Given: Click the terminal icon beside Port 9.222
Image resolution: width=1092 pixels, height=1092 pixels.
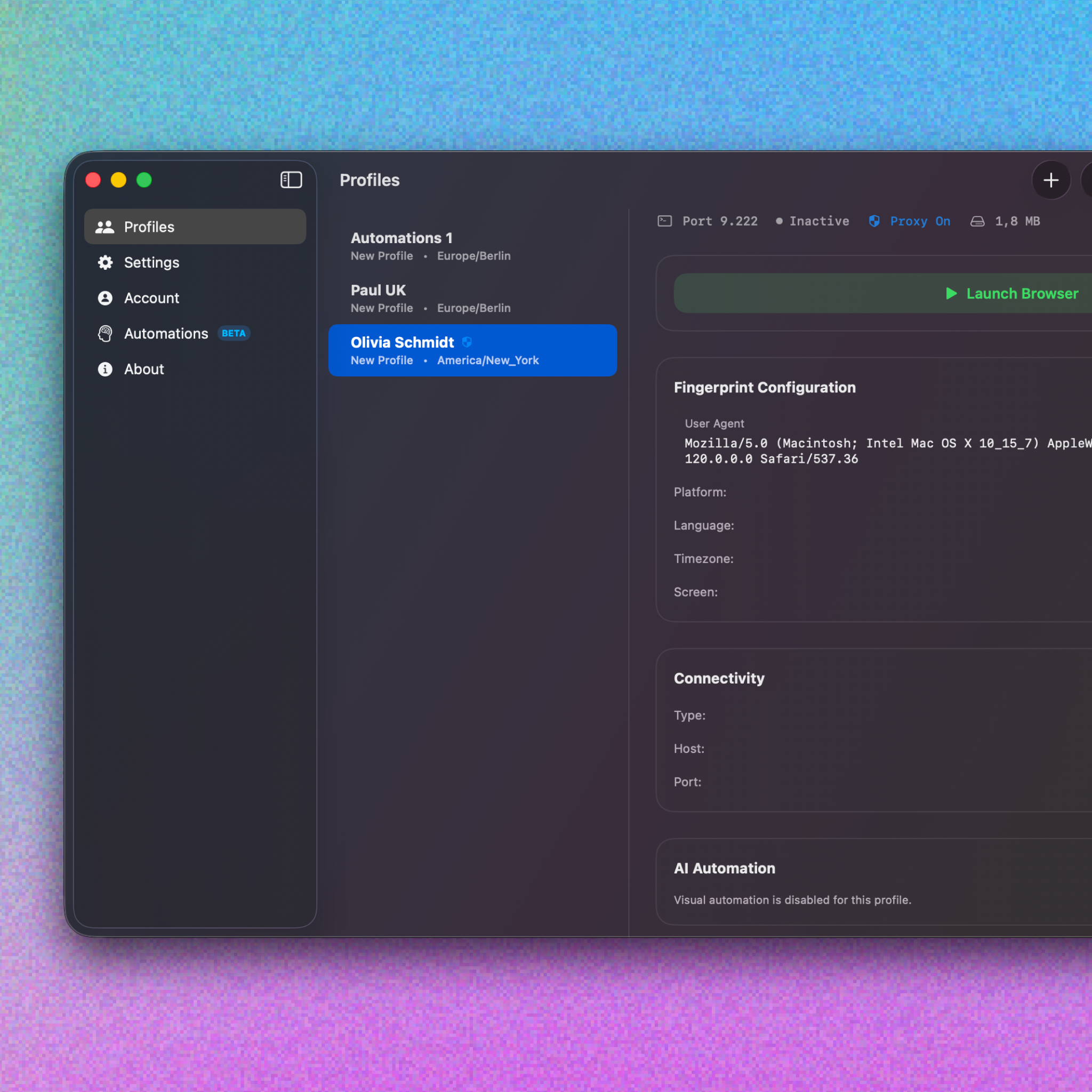Looking at the screenshot, I should [665, 221].
